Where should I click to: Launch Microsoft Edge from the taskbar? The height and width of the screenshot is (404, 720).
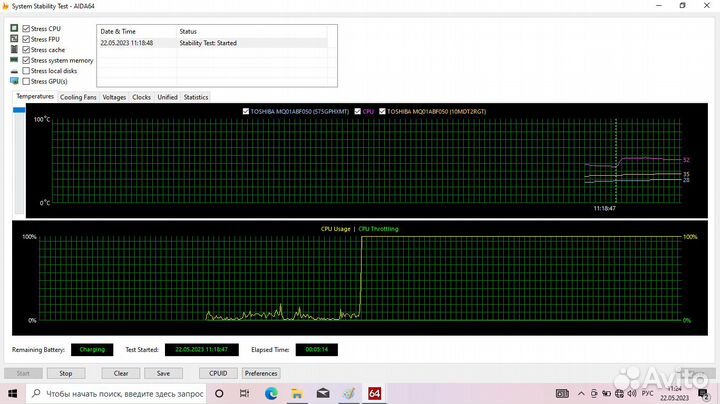coord(268,394)
